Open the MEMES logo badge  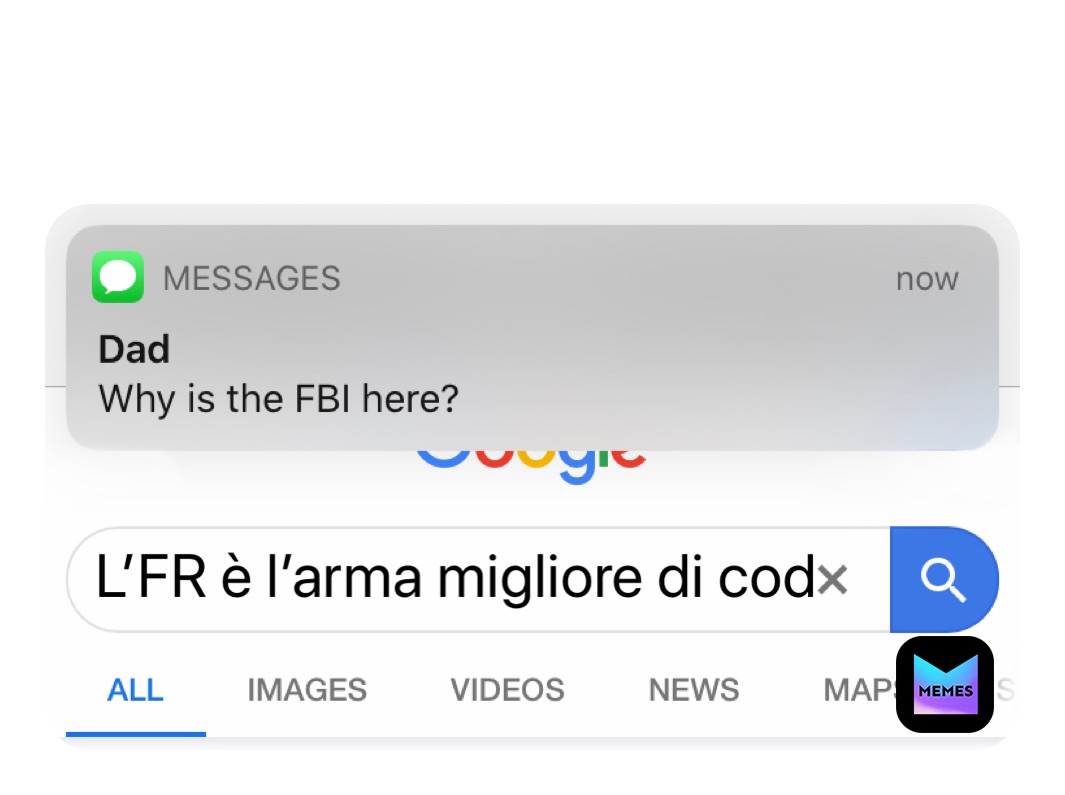point(945,685)
